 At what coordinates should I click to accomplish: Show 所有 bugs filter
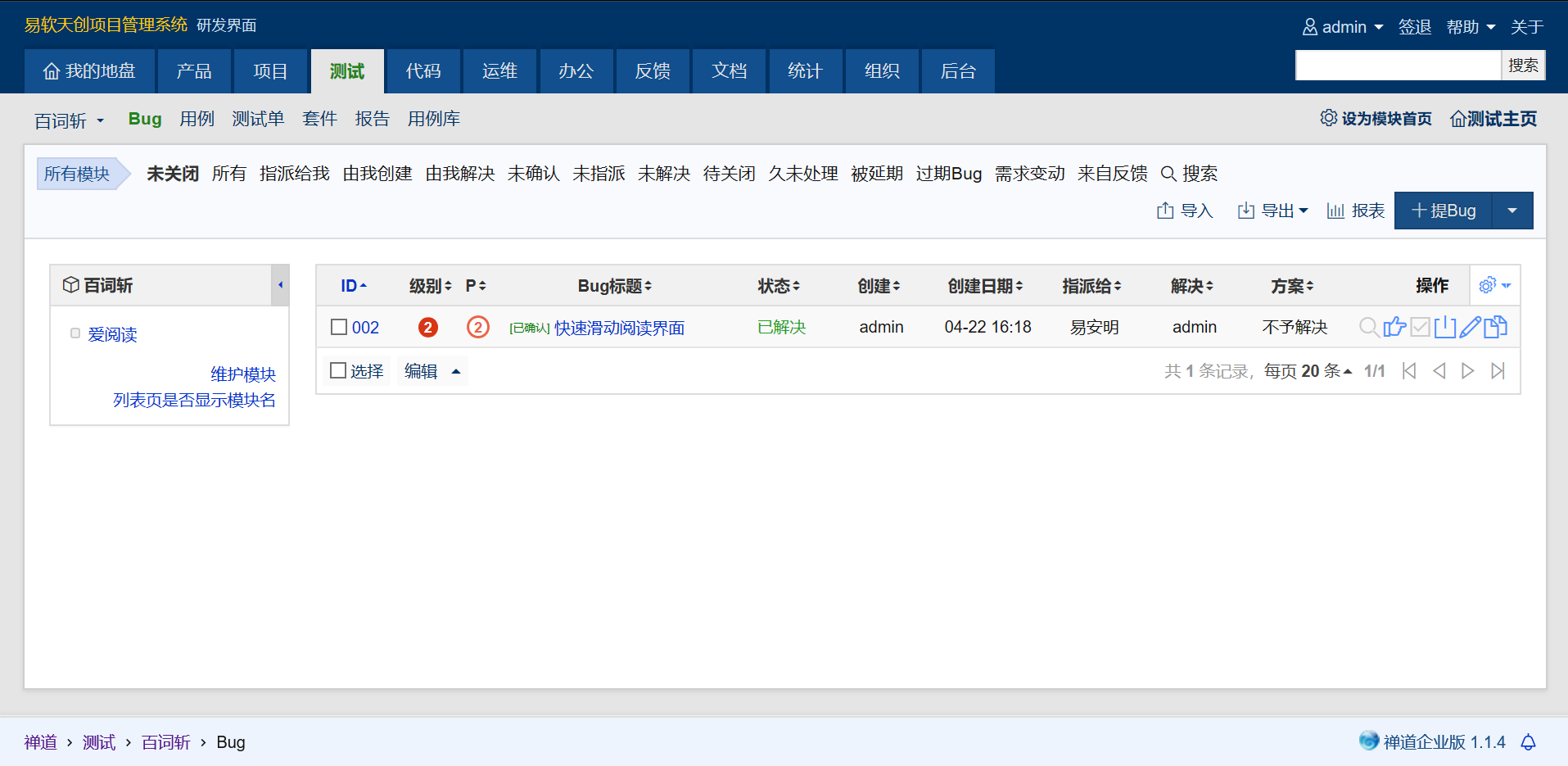point(229,174)
